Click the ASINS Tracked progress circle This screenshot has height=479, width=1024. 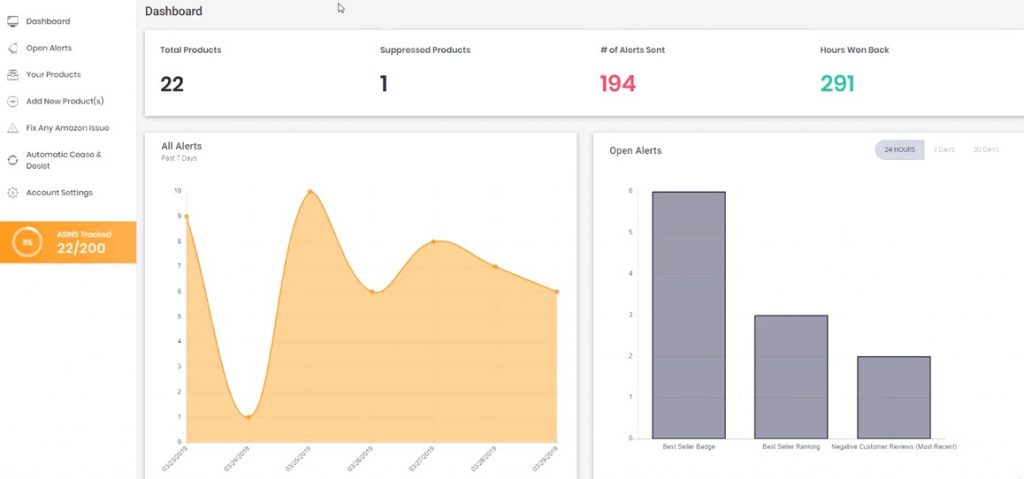[27, 242]
